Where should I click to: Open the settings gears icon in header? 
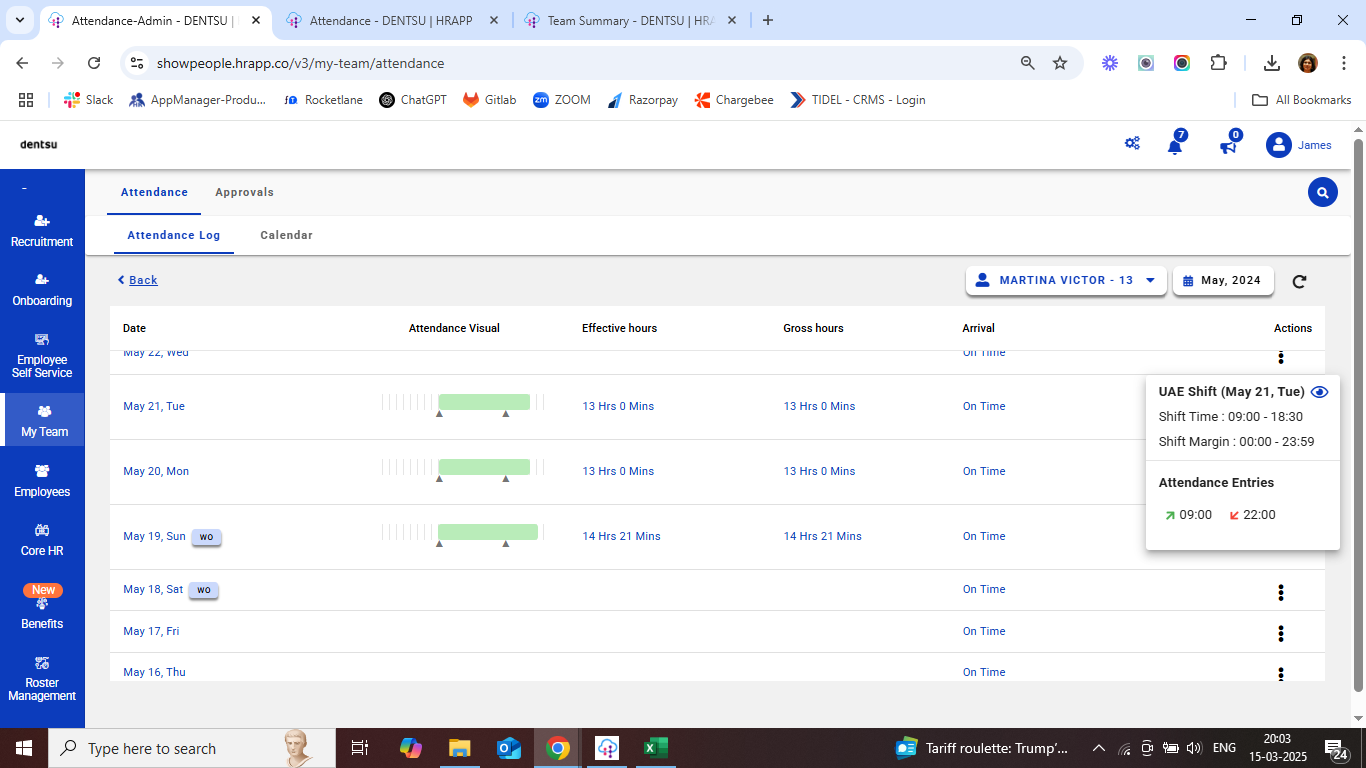pos(1132,144)
